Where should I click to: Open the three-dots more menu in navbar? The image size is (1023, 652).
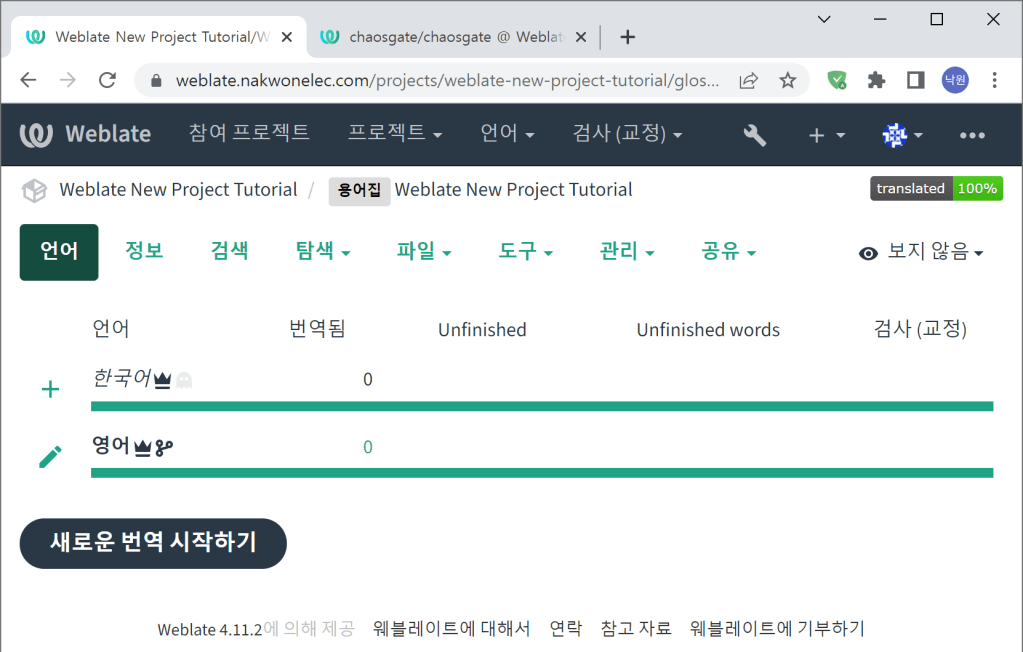pyautogui.click(x=972, y=135)
